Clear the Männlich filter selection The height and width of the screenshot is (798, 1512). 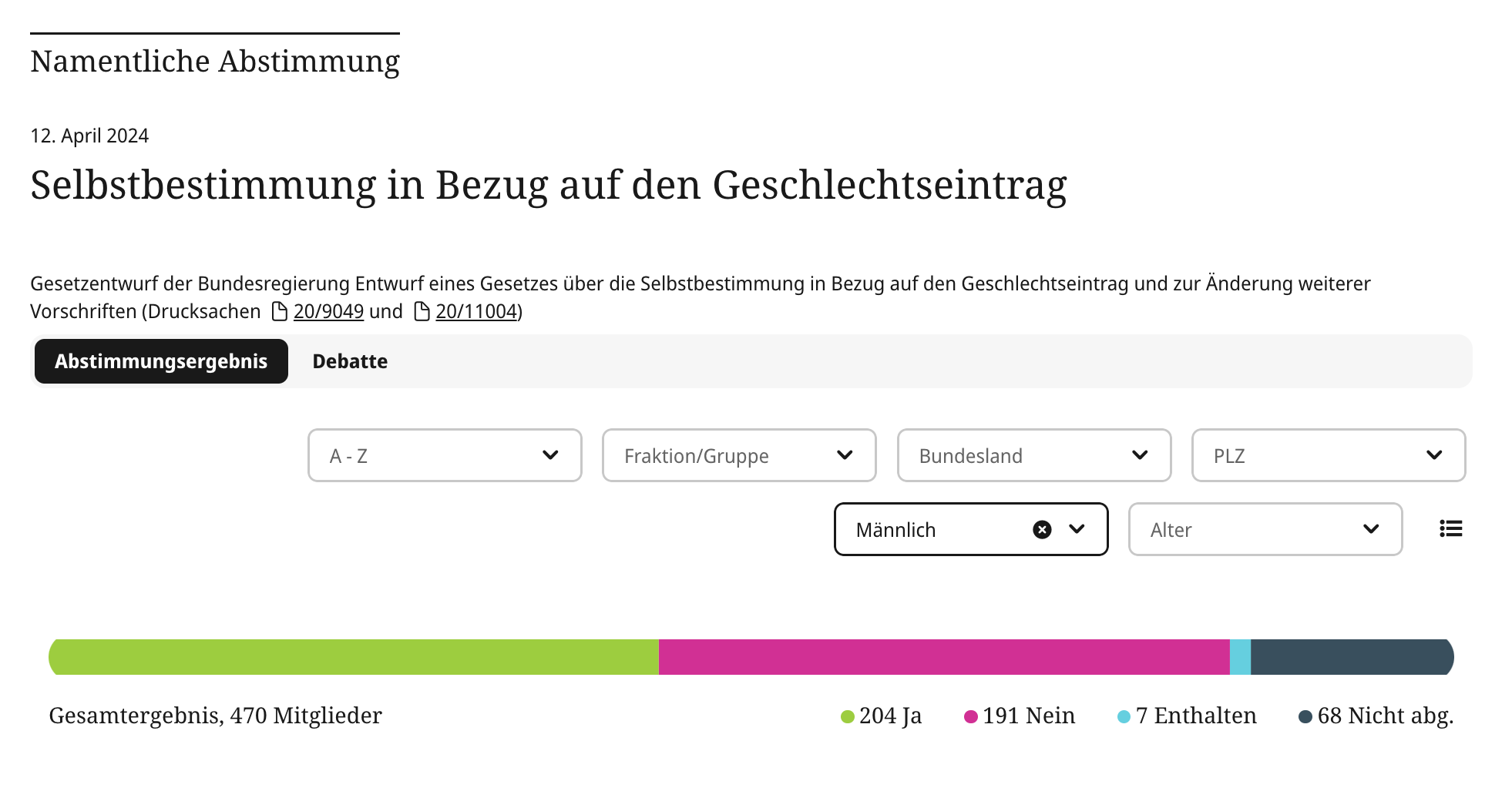pyautogui.click(x=1042, y=530)
